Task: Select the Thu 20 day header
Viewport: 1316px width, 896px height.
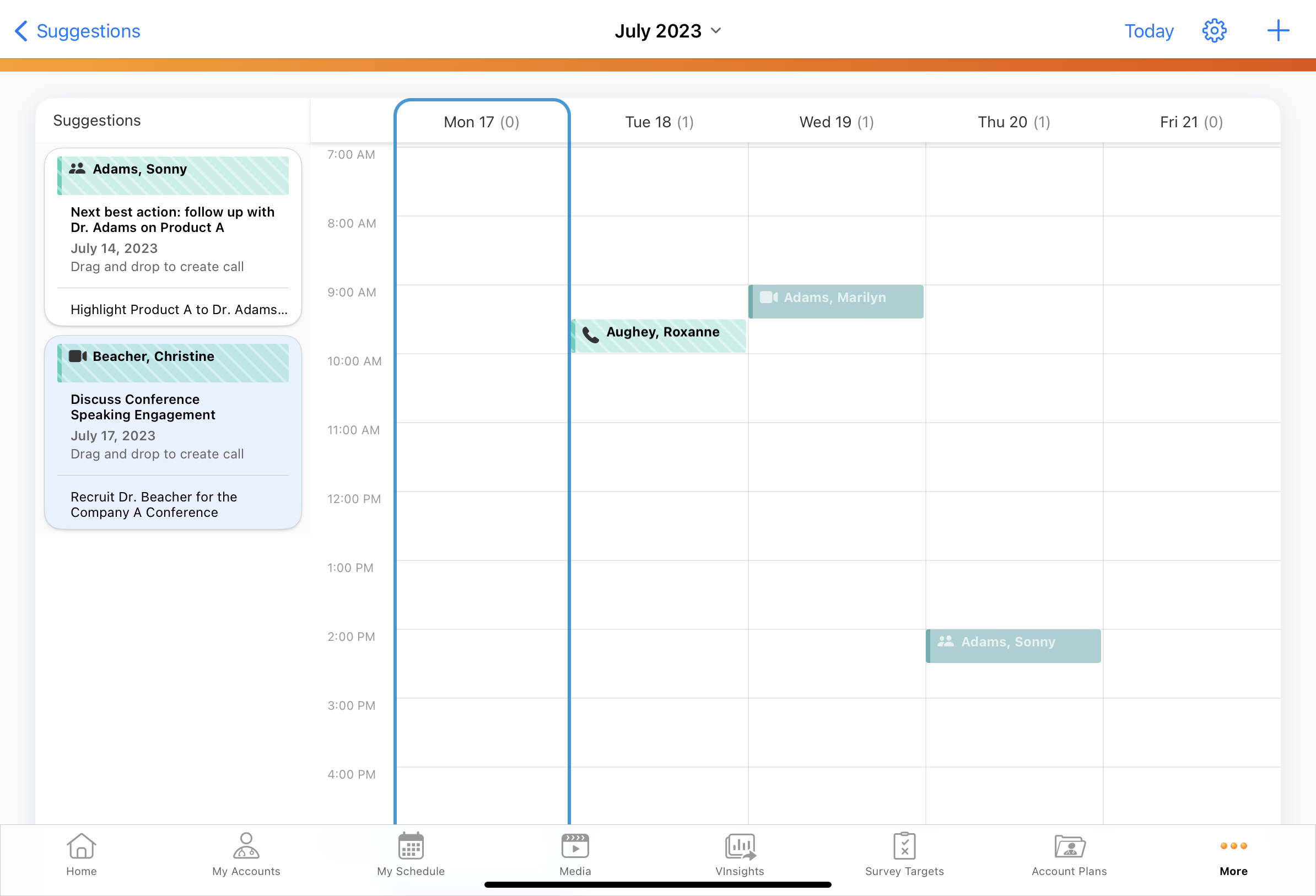Action: click(x=1013, y=122)
